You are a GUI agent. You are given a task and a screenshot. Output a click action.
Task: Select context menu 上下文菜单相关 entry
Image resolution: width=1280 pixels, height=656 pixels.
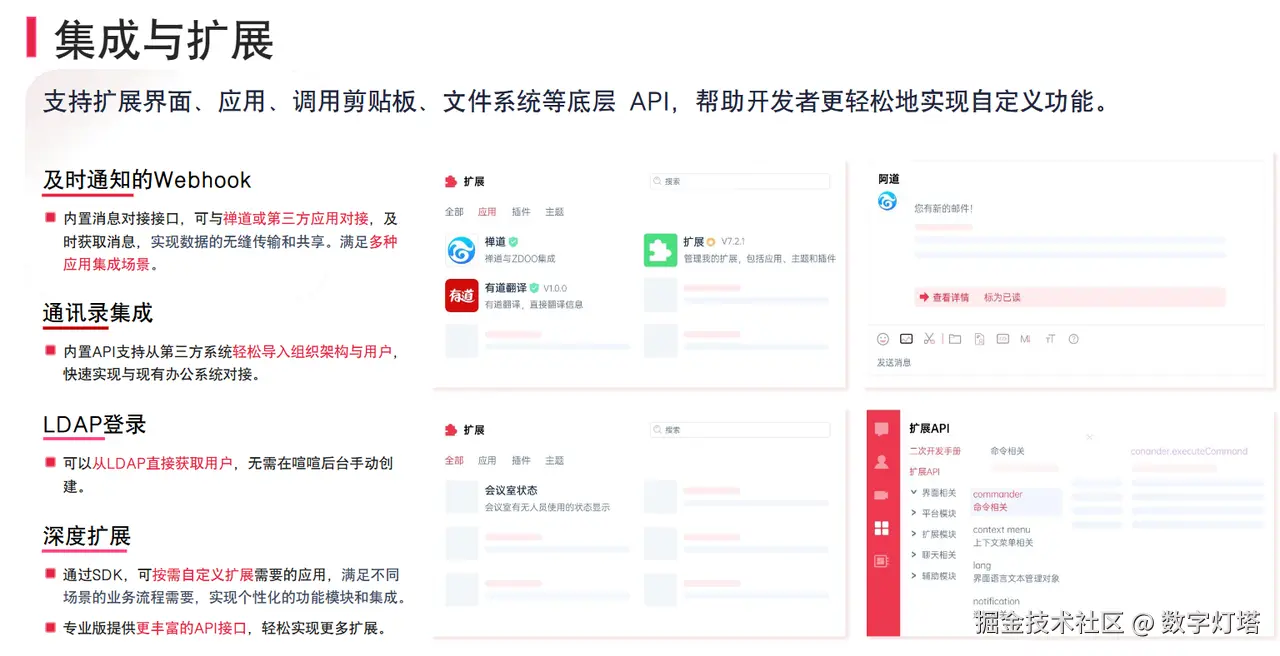(1003, 536)
